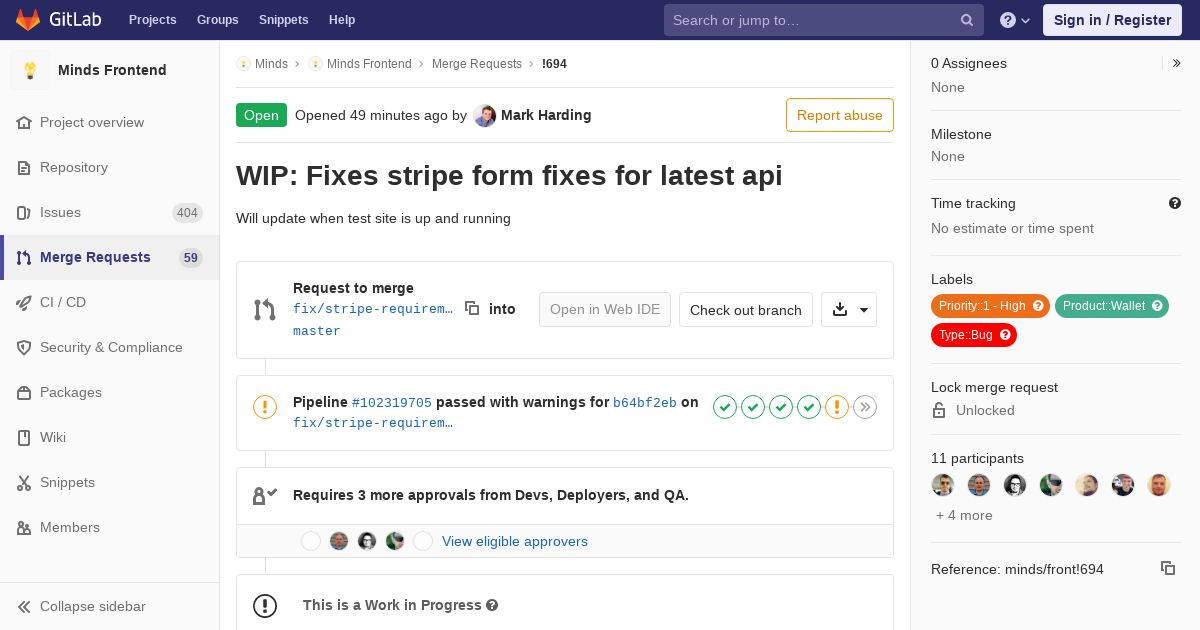Open View eligible approvers link
The height and width of the screenshot is (630, 1200).
515,541
